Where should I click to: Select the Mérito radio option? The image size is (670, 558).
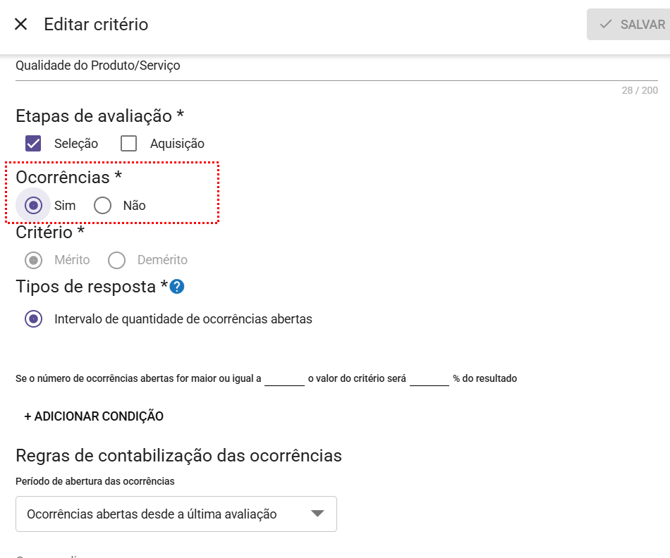click(34, 260)
